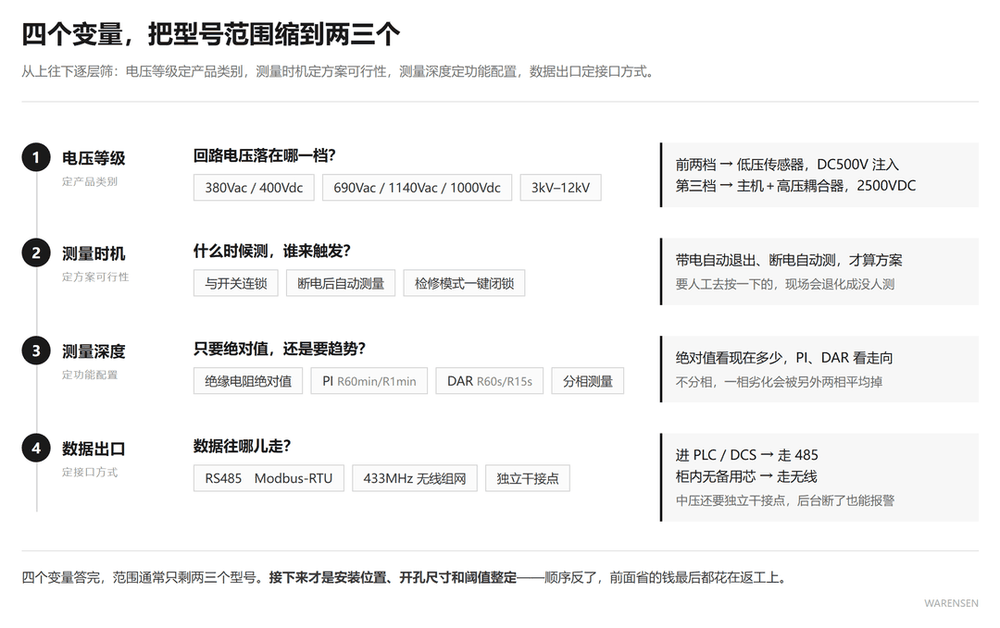Select the 690Vac / 1140Vac / 1000Vdc chip

[x=417, y=187]
